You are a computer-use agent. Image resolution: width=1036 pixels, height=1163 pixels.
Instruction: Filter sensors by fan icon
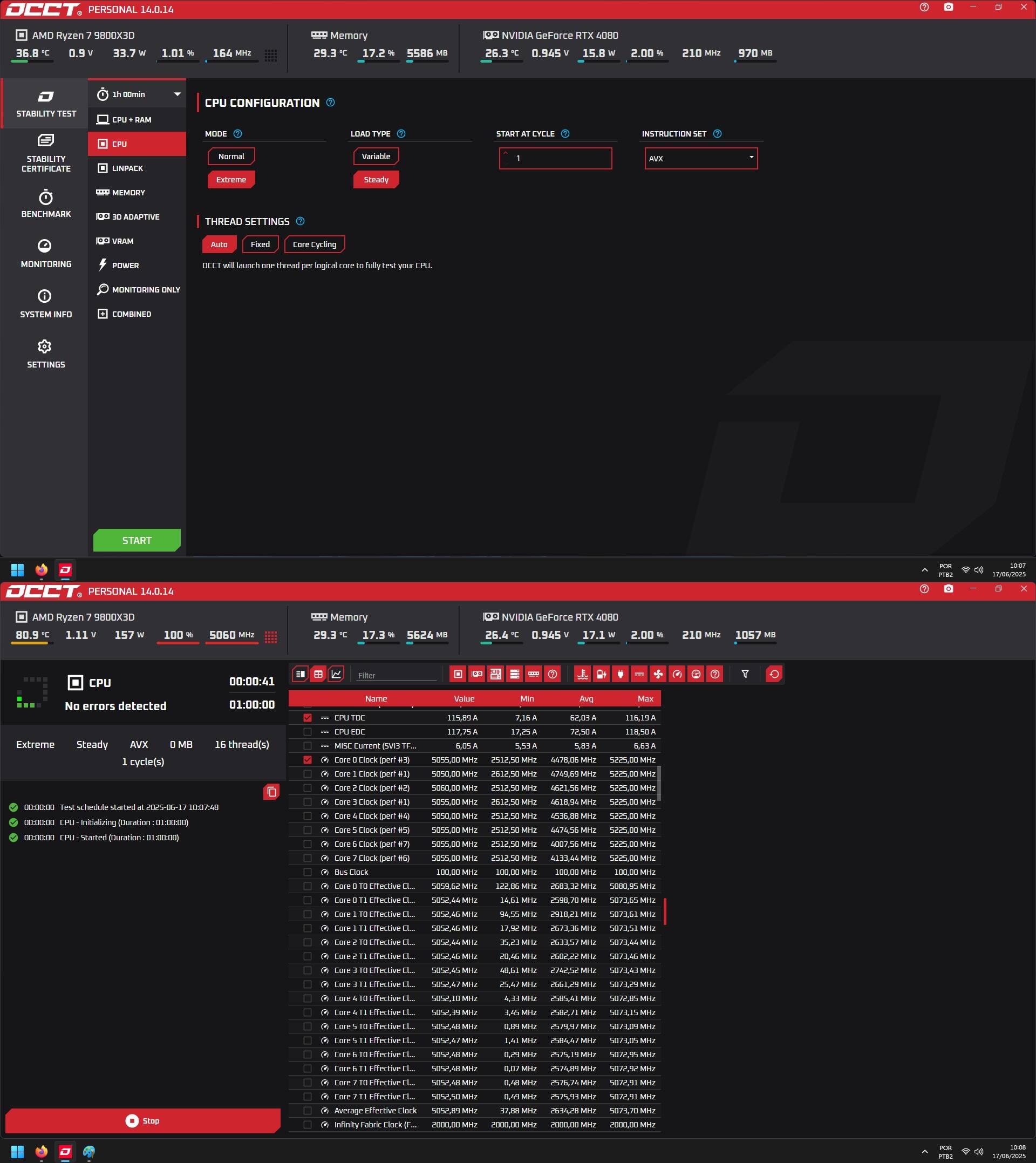coord(658,674)
